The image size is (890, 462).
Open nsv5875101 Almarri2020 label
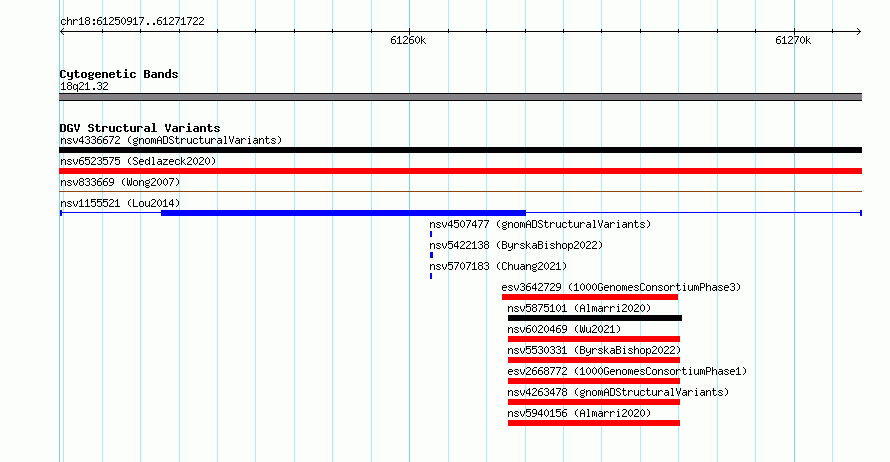point(579,308)
